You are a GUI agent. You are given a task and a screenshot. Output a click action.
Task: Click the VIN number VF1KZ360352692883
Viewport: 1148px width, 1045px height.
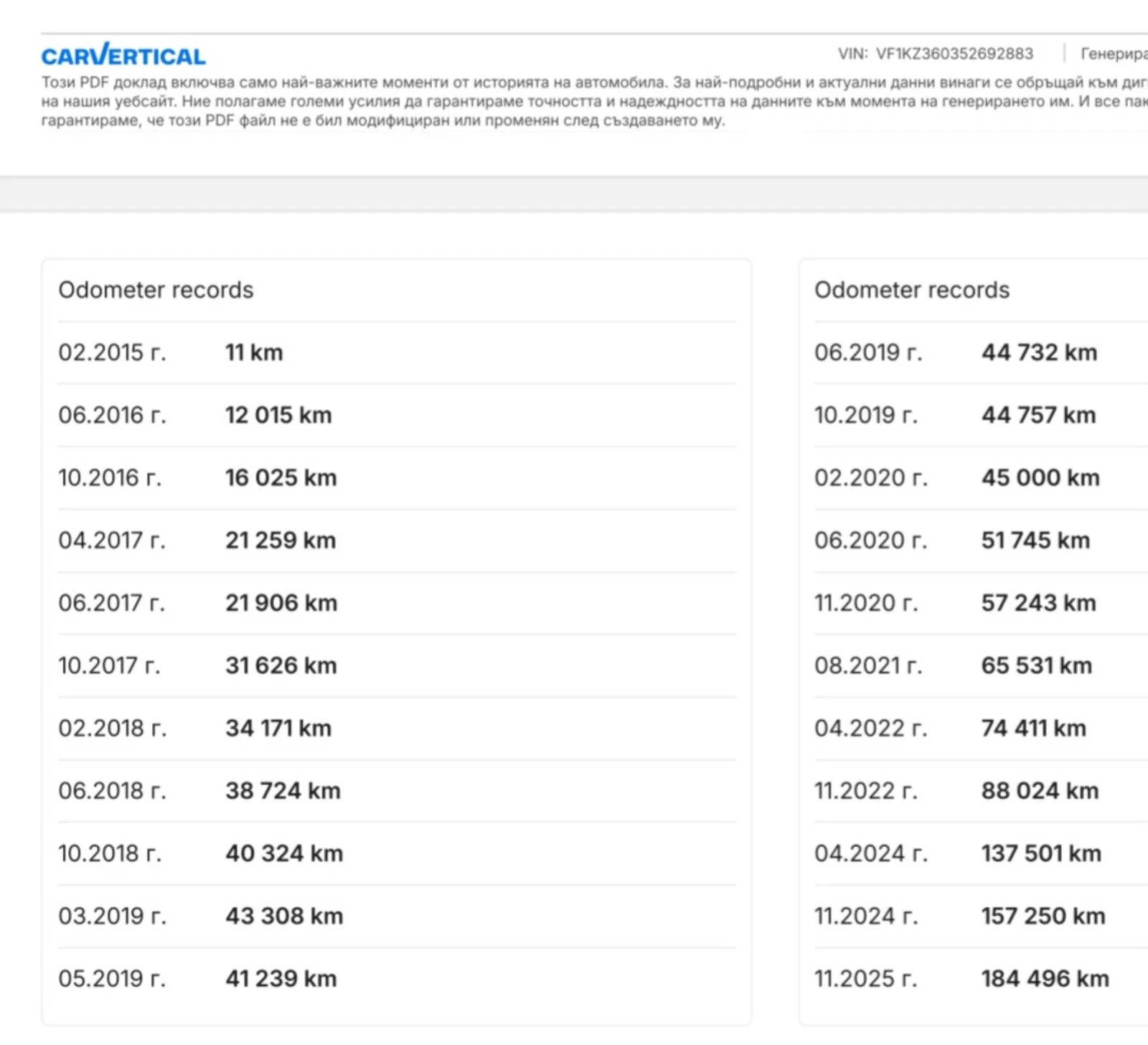tap(954, 54)
